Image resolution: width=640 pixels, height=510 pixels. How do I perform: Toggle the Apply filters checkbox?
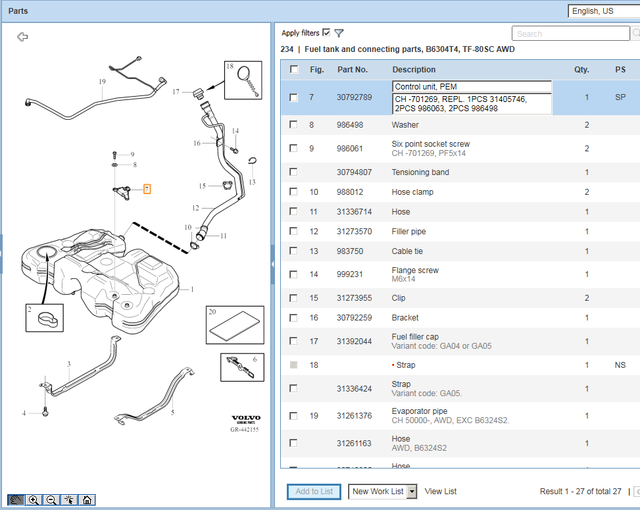(x=326, y=33)
